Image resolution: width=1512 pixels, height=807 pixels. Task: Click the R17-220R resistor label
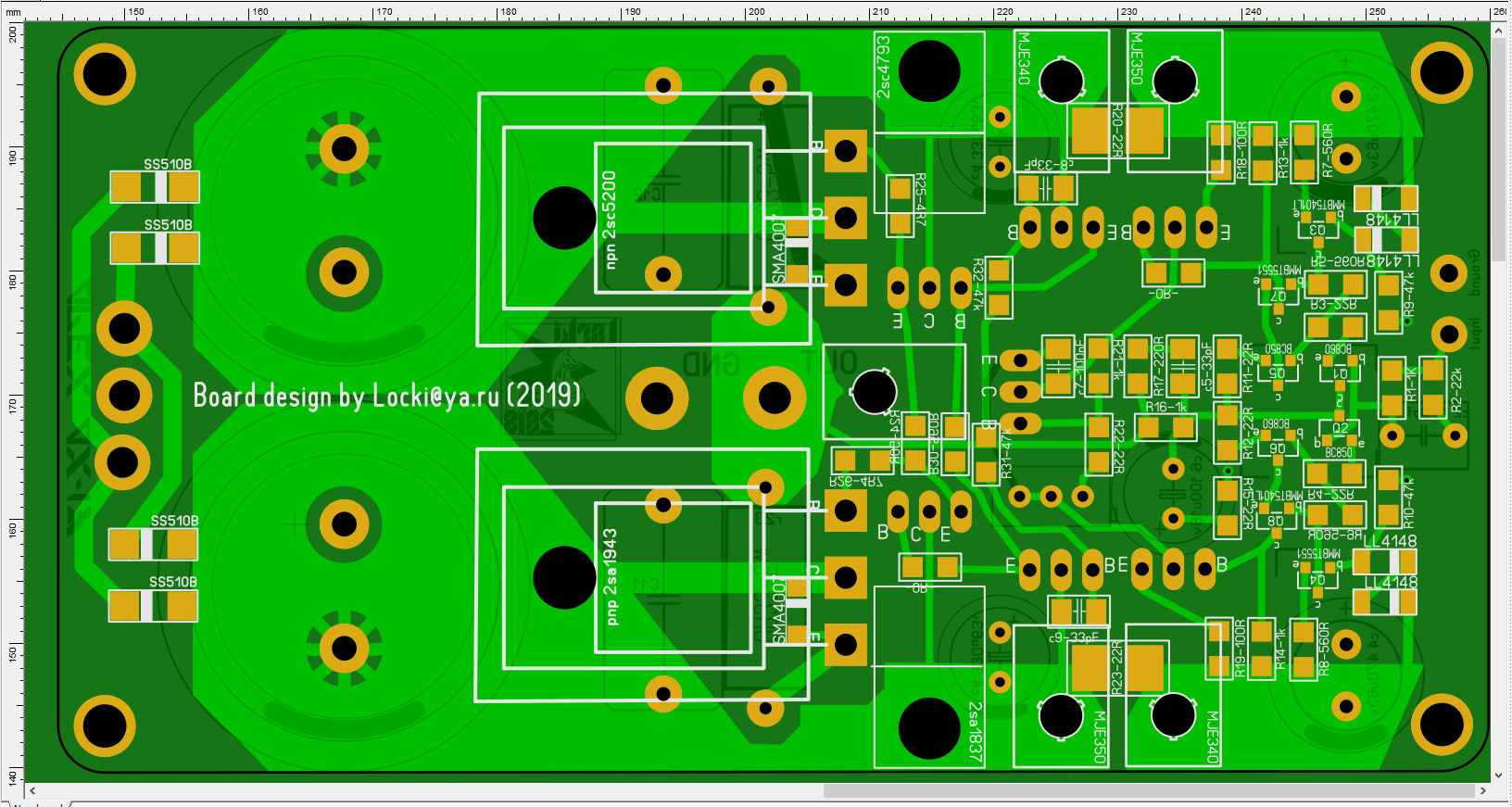(x=1158, y=366)
